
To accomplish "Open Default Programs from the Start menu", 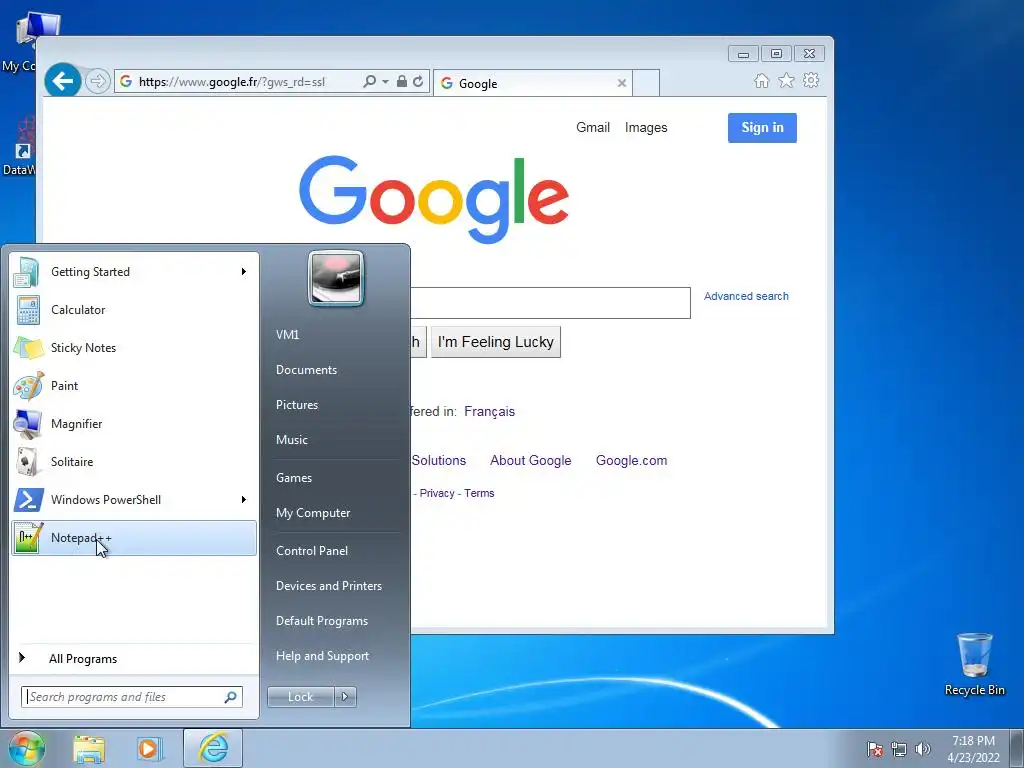I will pyautogui.click(x=322, y=621).
